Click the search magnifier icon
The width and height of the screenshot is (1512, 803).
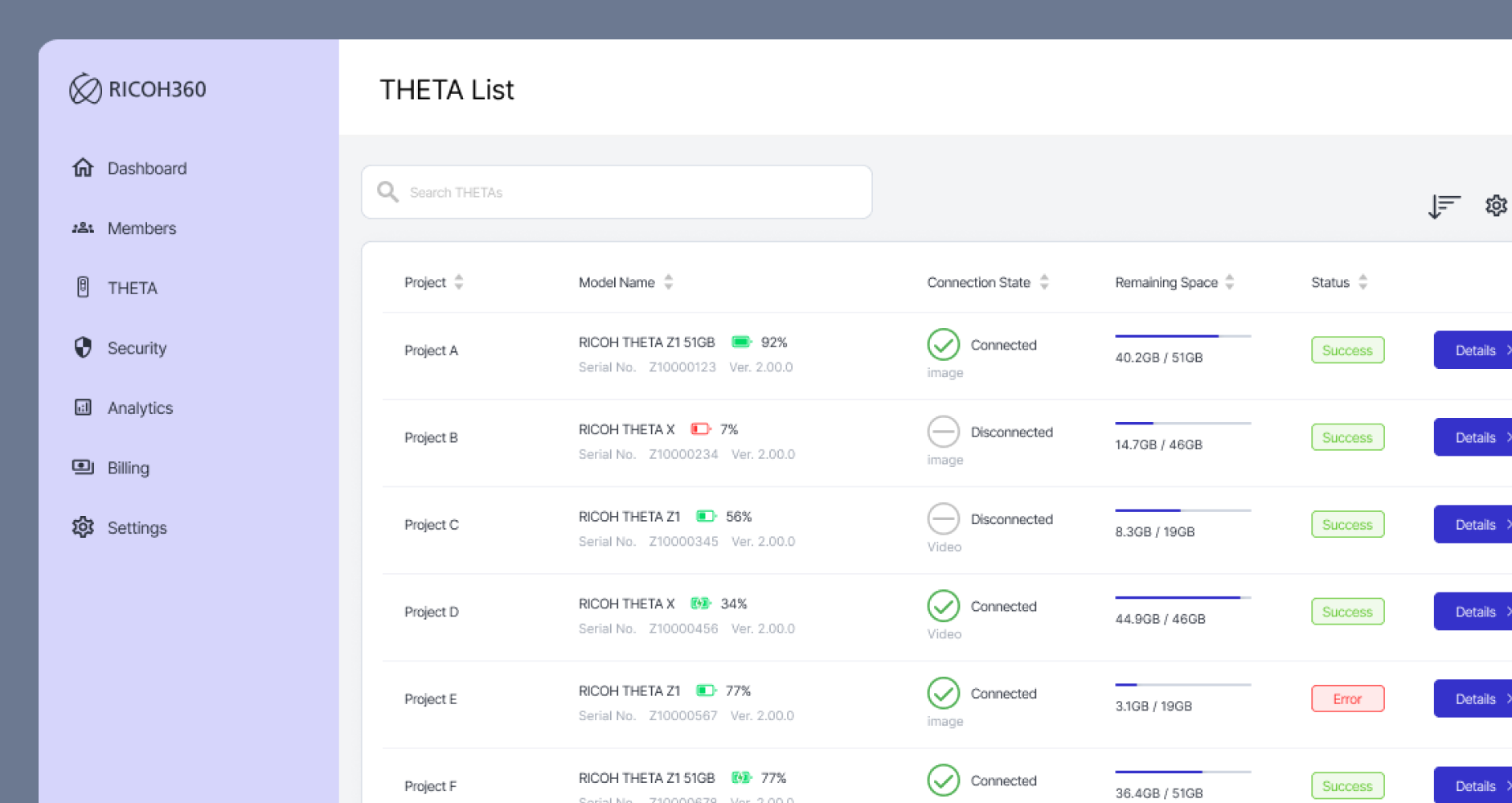click(x=388, y=191)
